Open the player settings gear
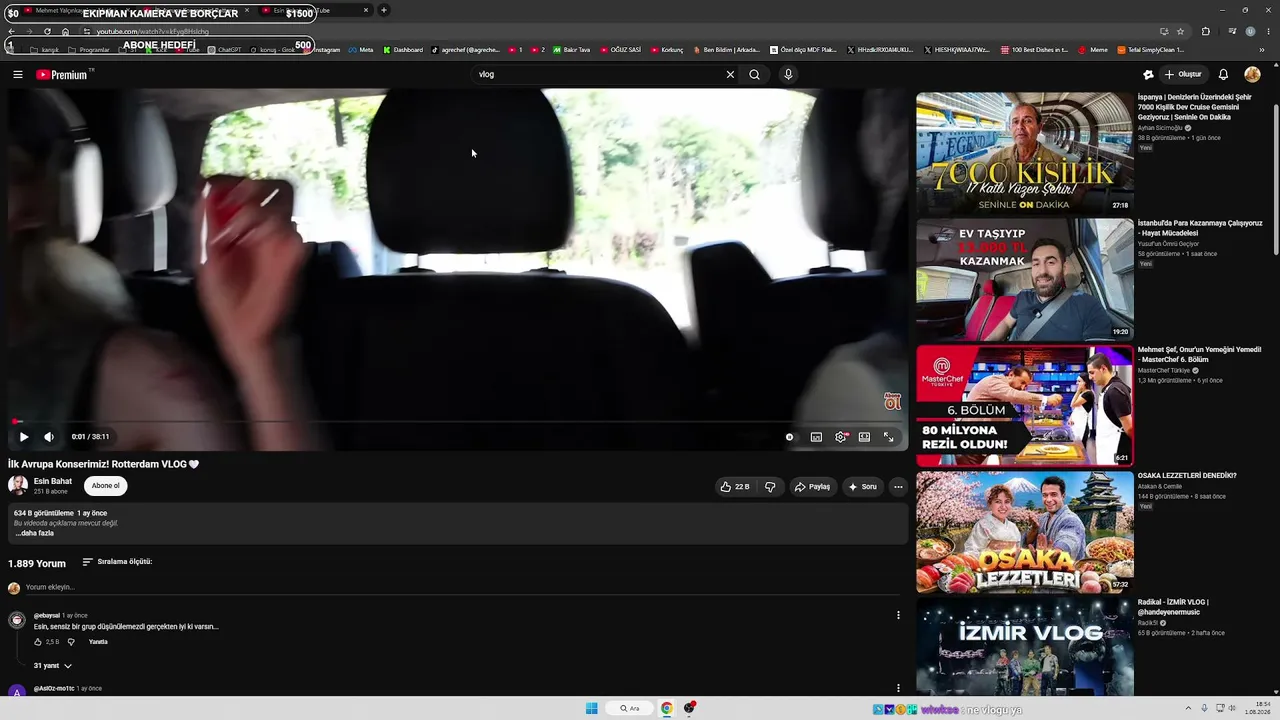1280x720 pixels. [841, 437]
